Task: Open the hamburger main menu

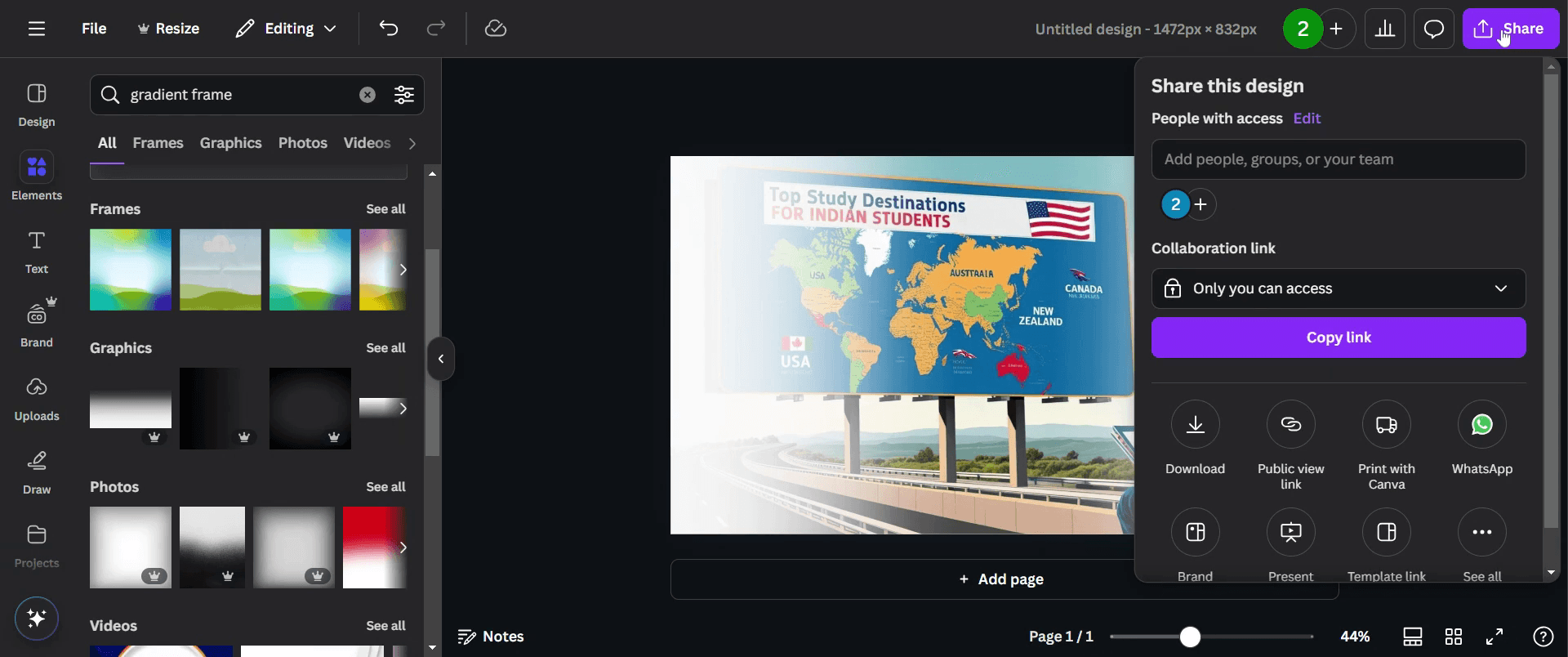Action: (36, 29)
